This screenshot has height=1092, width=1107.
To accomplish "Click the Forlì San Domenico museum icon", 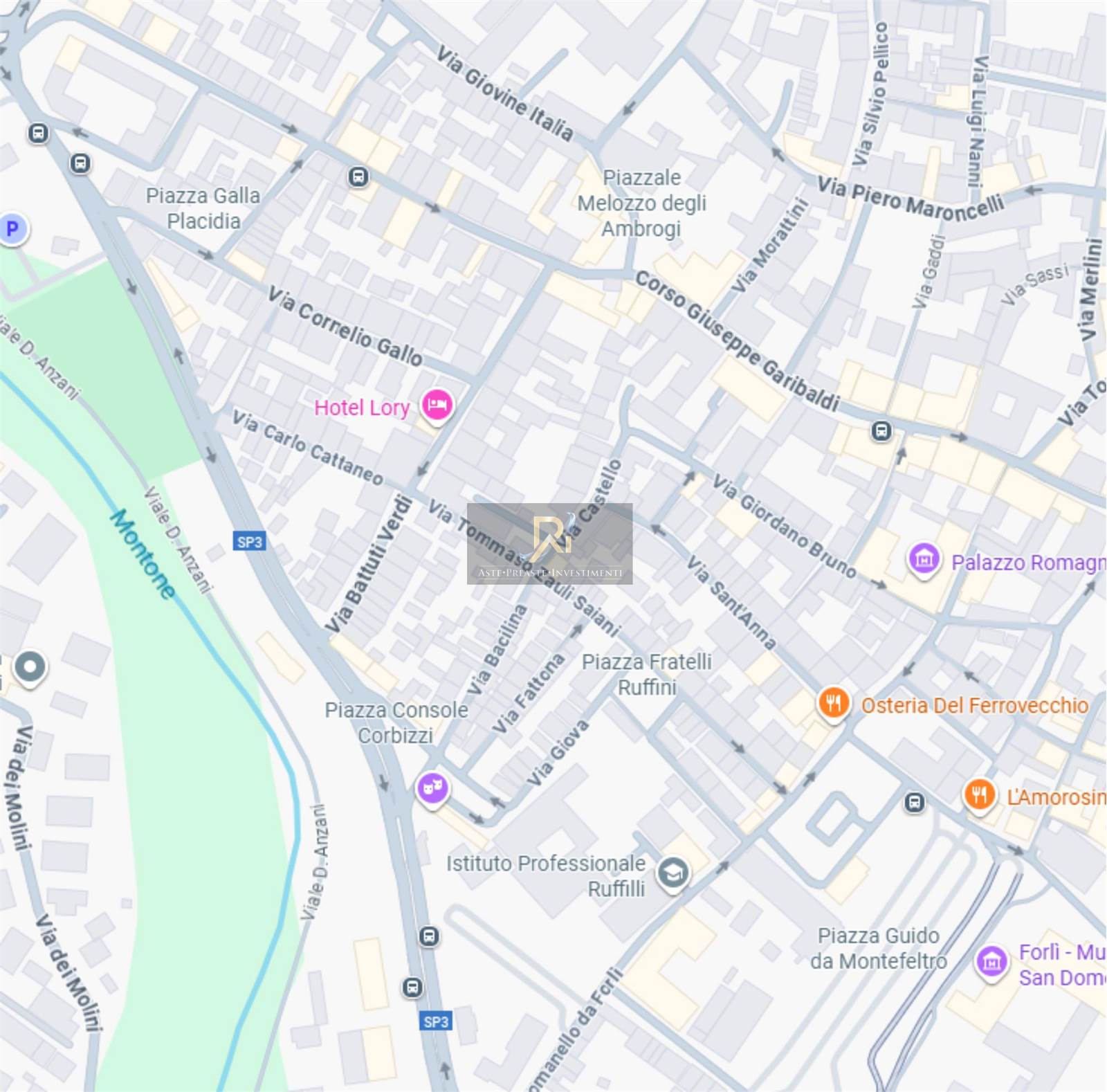I will coord(992,961).
